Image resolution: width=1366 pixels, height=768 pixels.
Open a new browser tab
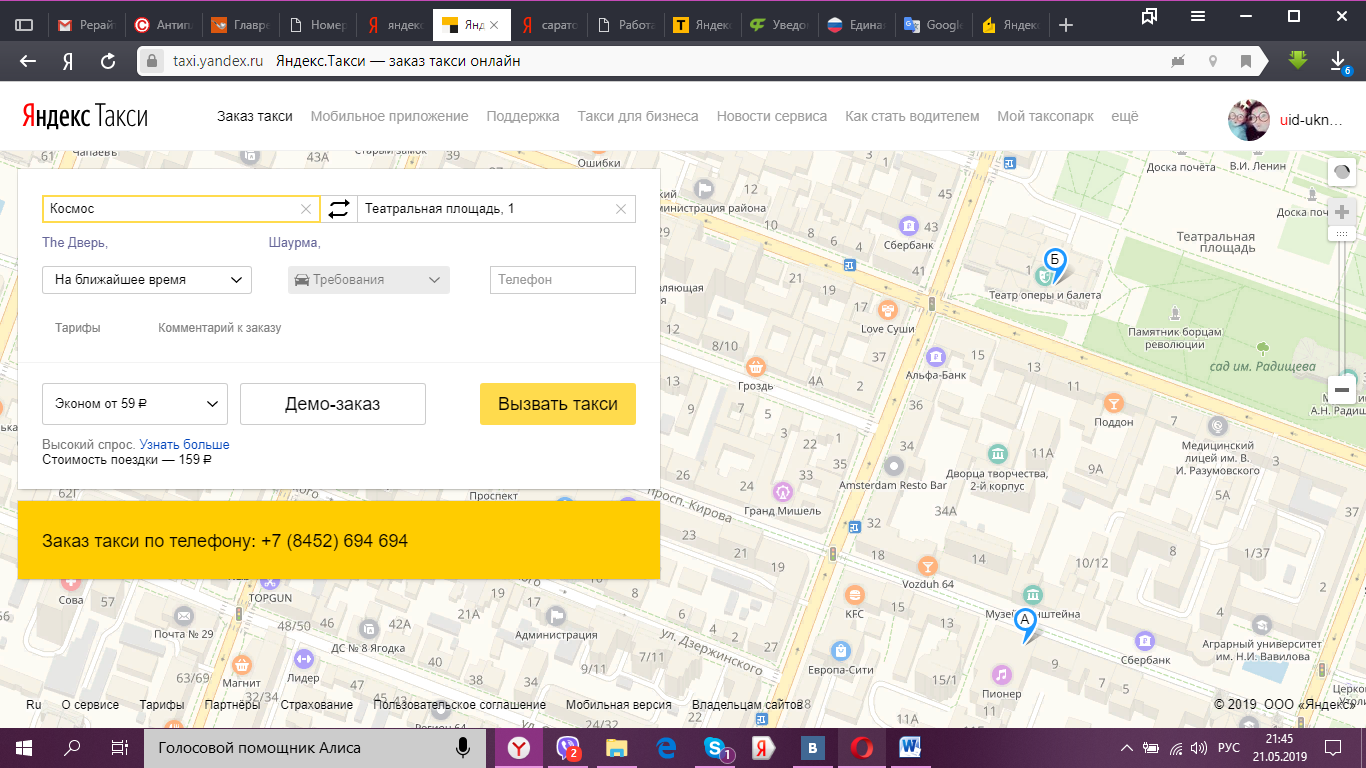tap(1066, 25)
